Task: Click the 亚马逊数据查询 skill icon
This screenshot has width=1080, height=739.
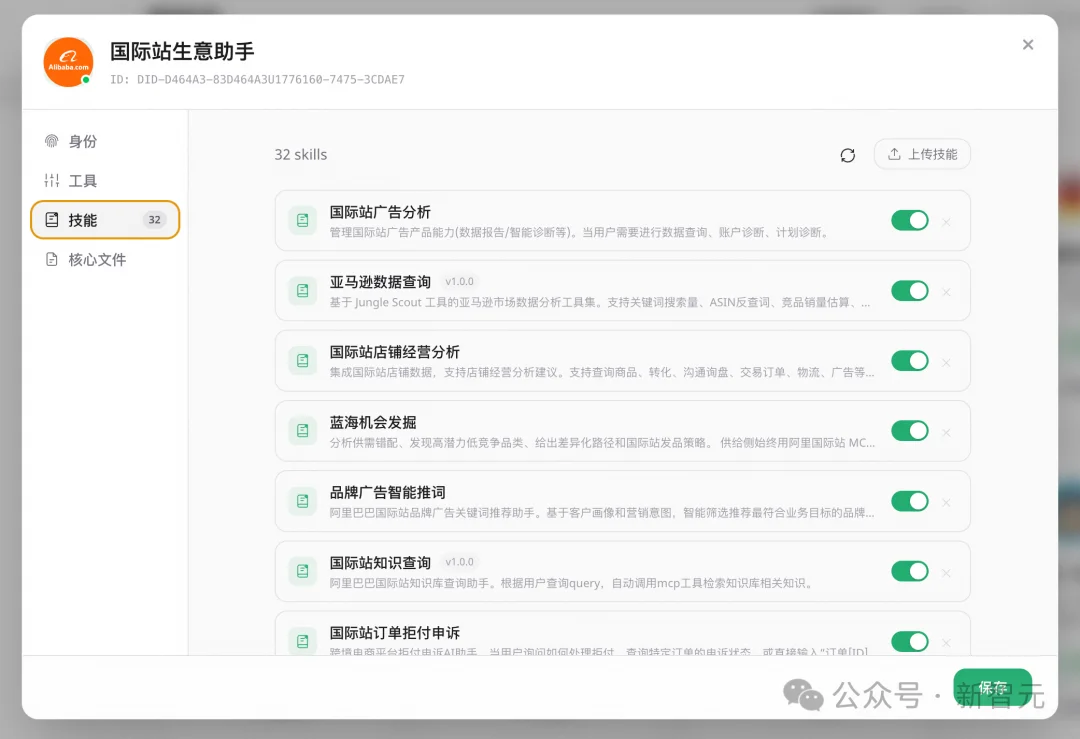Action: click(x=302, y=290)
